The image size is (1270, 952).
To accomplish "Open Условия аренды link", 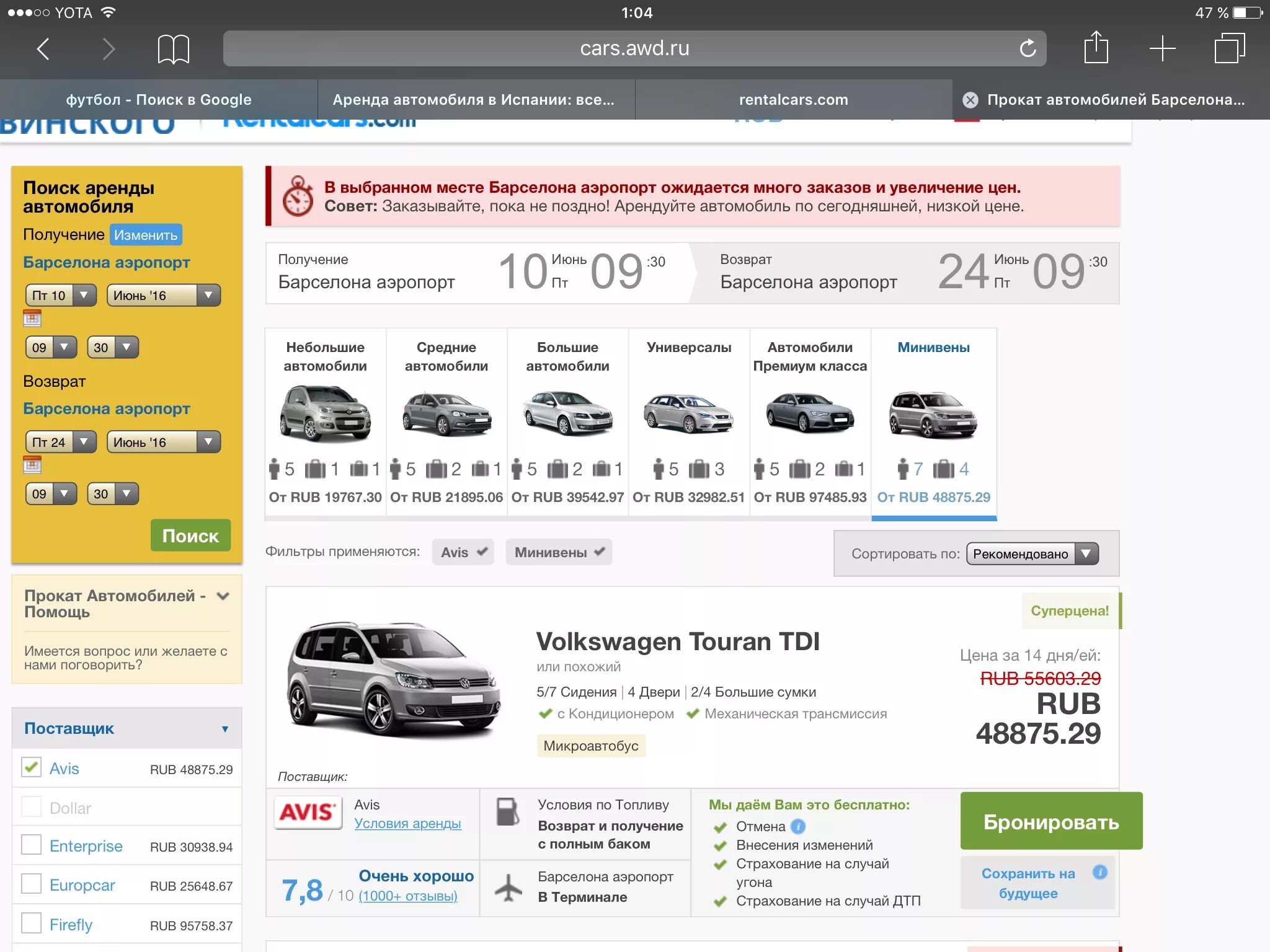I will point(407,823).
